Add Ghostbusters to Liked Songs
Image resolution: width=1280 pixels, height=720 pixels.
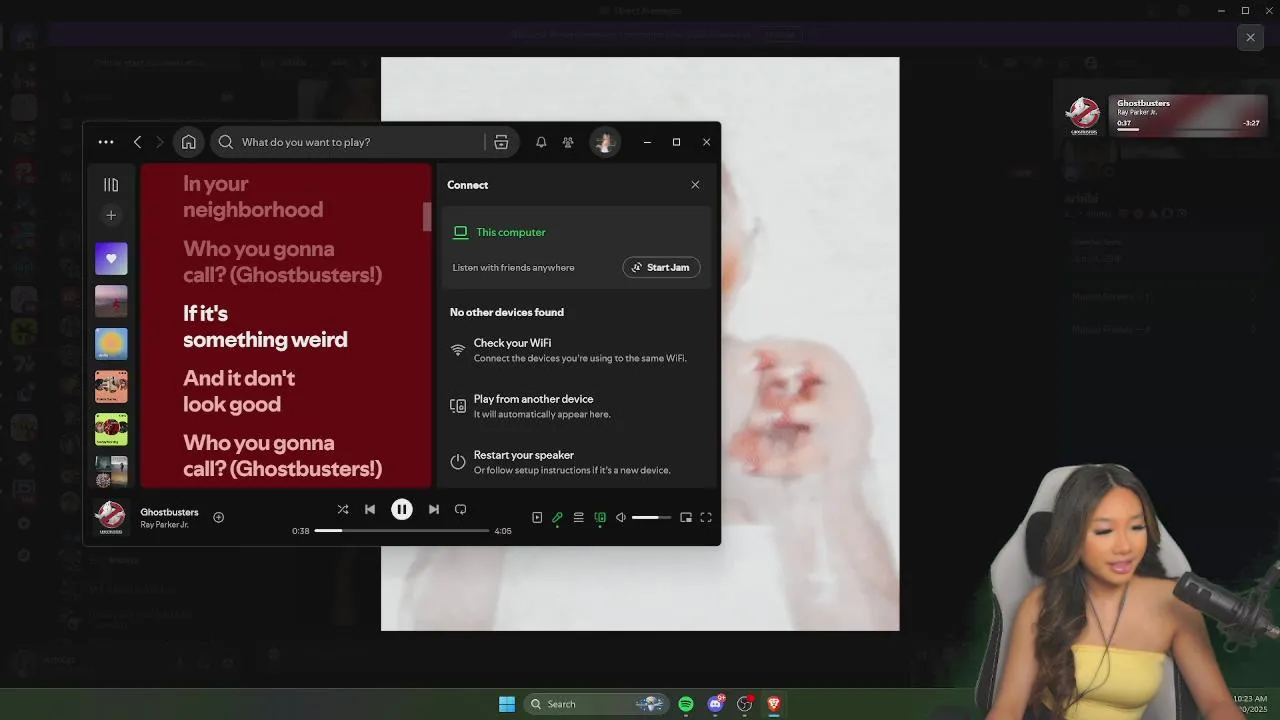[x=218, y=517]
